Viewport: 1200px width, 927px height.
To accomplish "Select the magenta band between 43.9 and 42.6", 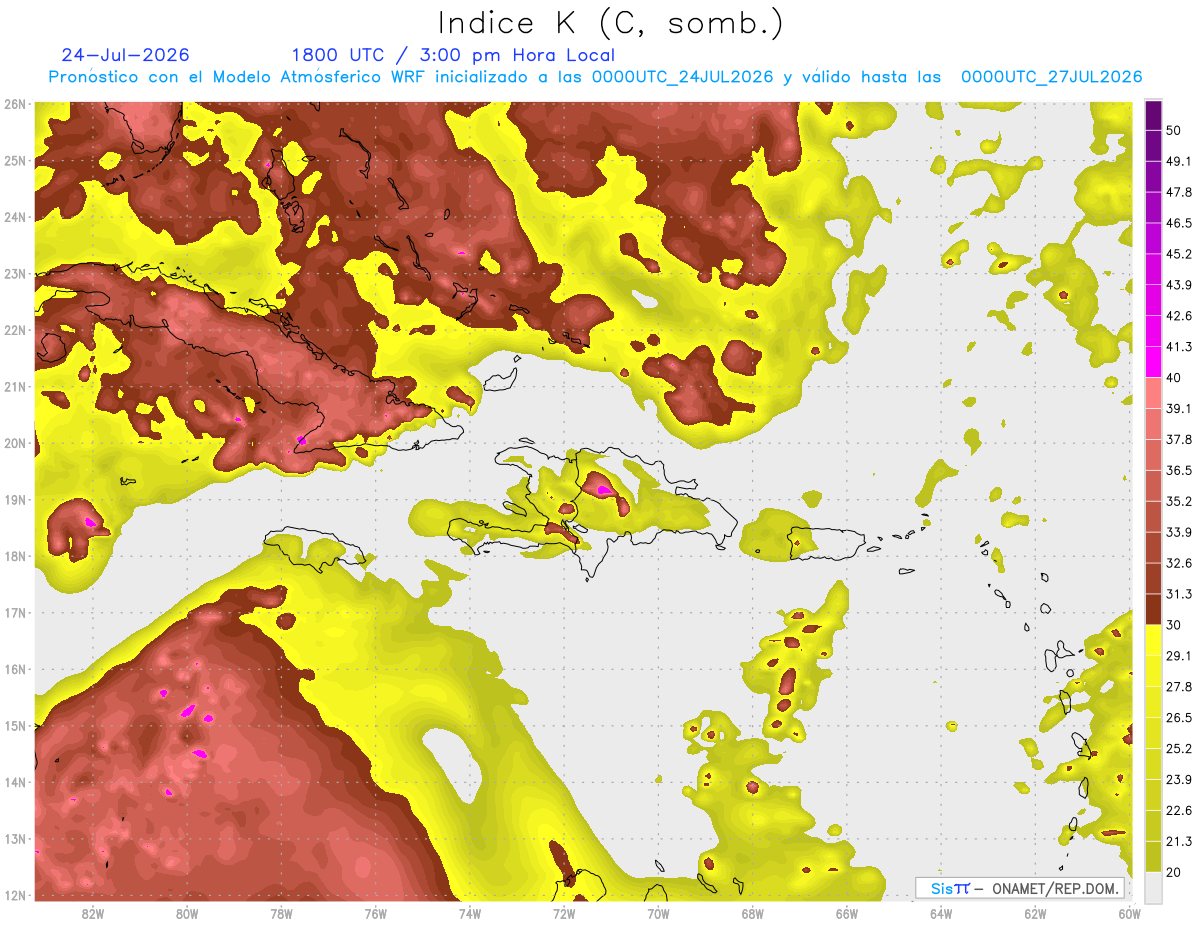I will click(1153, 301).
